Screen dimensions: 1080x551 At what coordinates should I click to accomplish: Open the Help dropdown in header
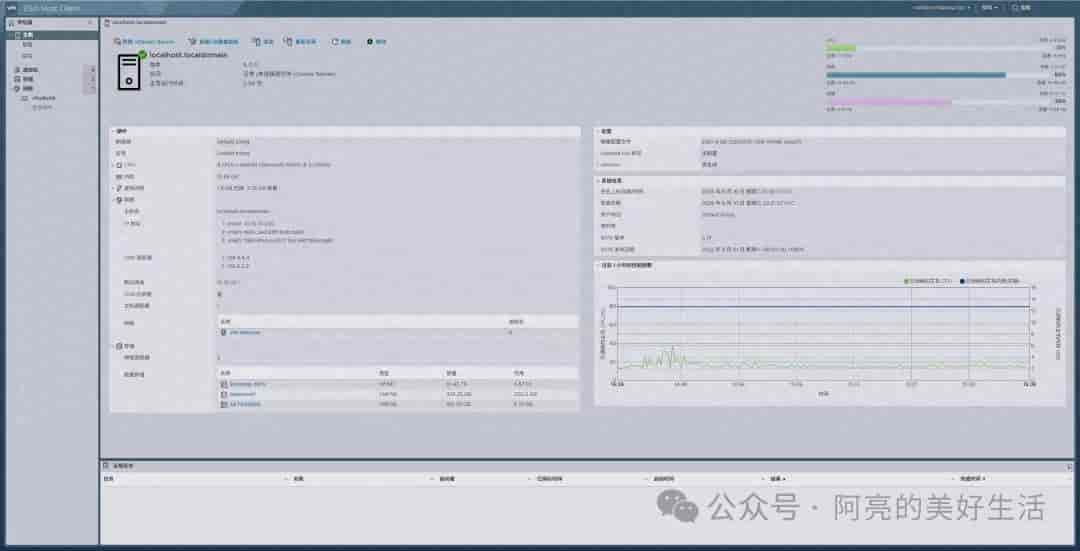point(990,8)
